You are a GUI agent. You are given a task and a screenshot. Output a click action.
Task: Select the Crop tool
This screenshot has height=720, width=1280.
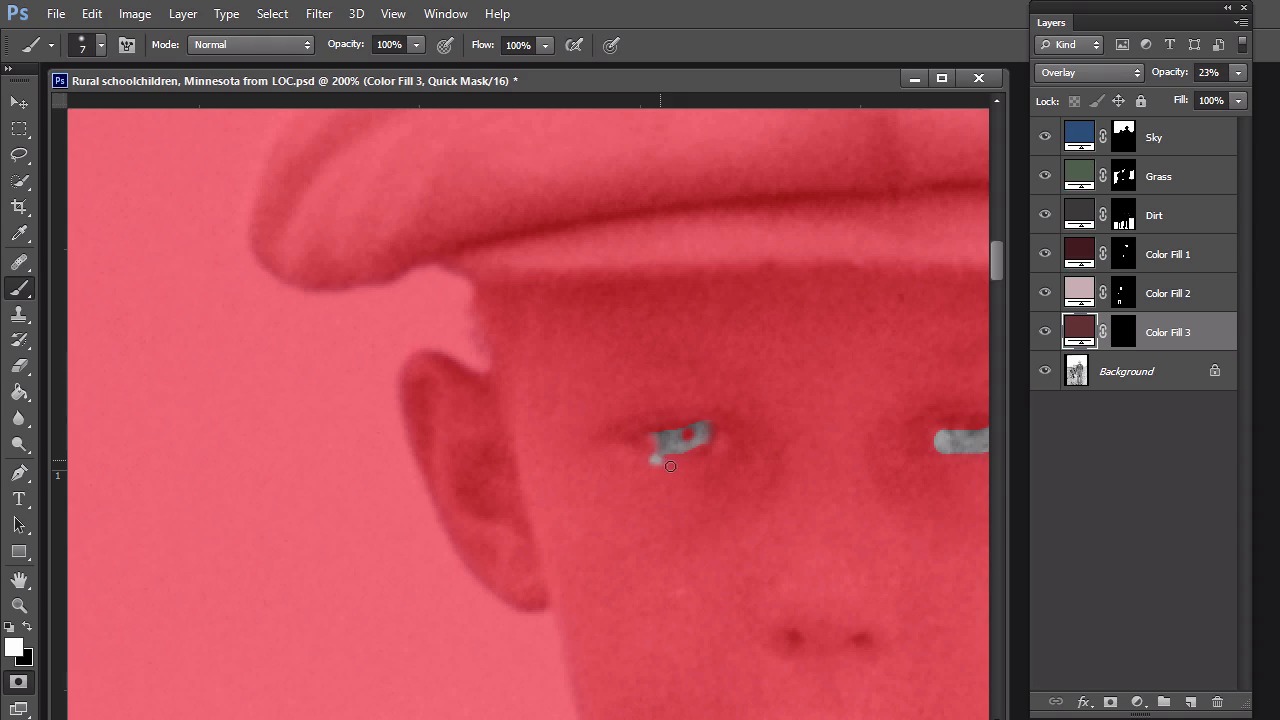point(19,206)
